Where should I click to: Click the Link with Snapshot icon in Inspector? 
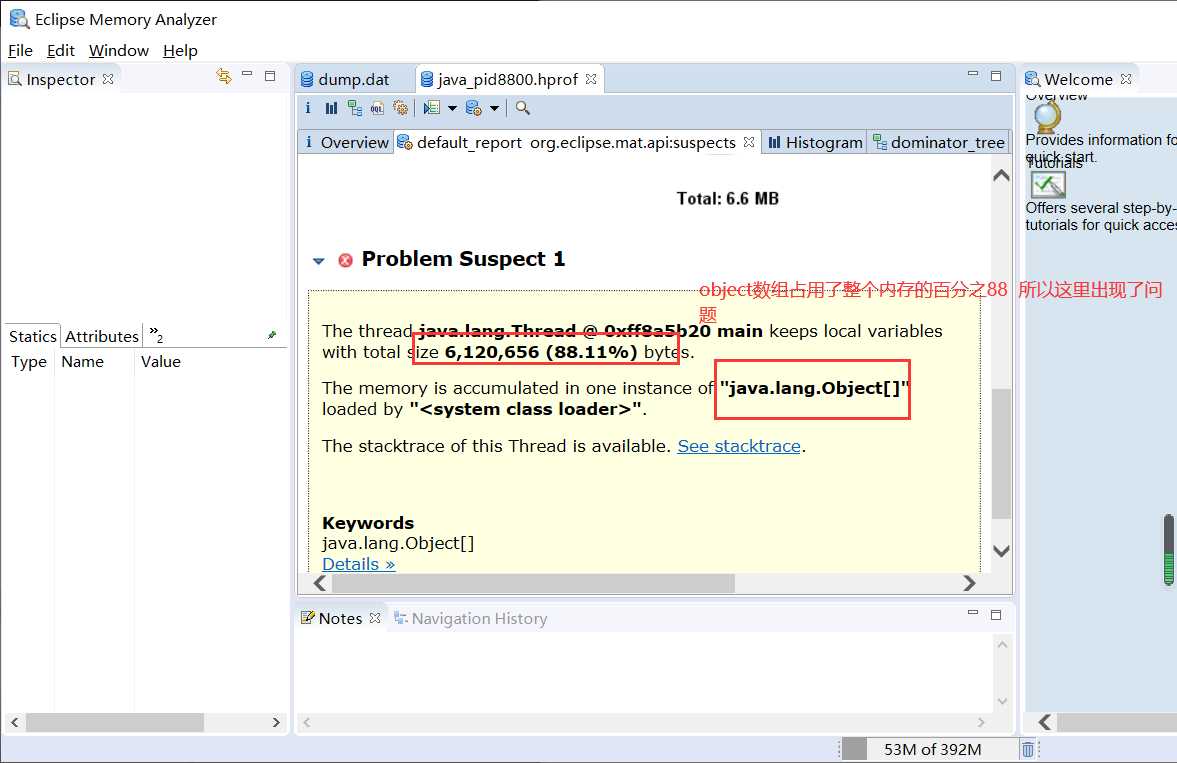coord(223,76)
